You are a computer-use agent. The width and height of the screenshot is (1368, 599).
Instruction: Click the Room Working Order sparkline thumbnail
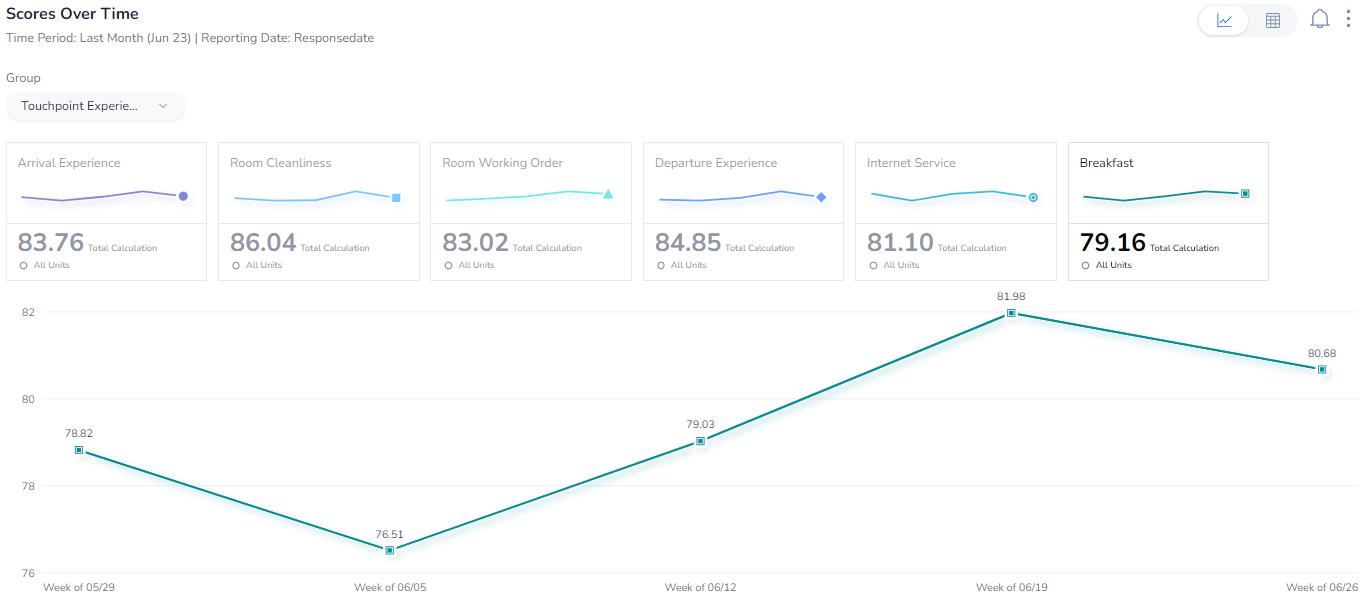click(530, 195)
